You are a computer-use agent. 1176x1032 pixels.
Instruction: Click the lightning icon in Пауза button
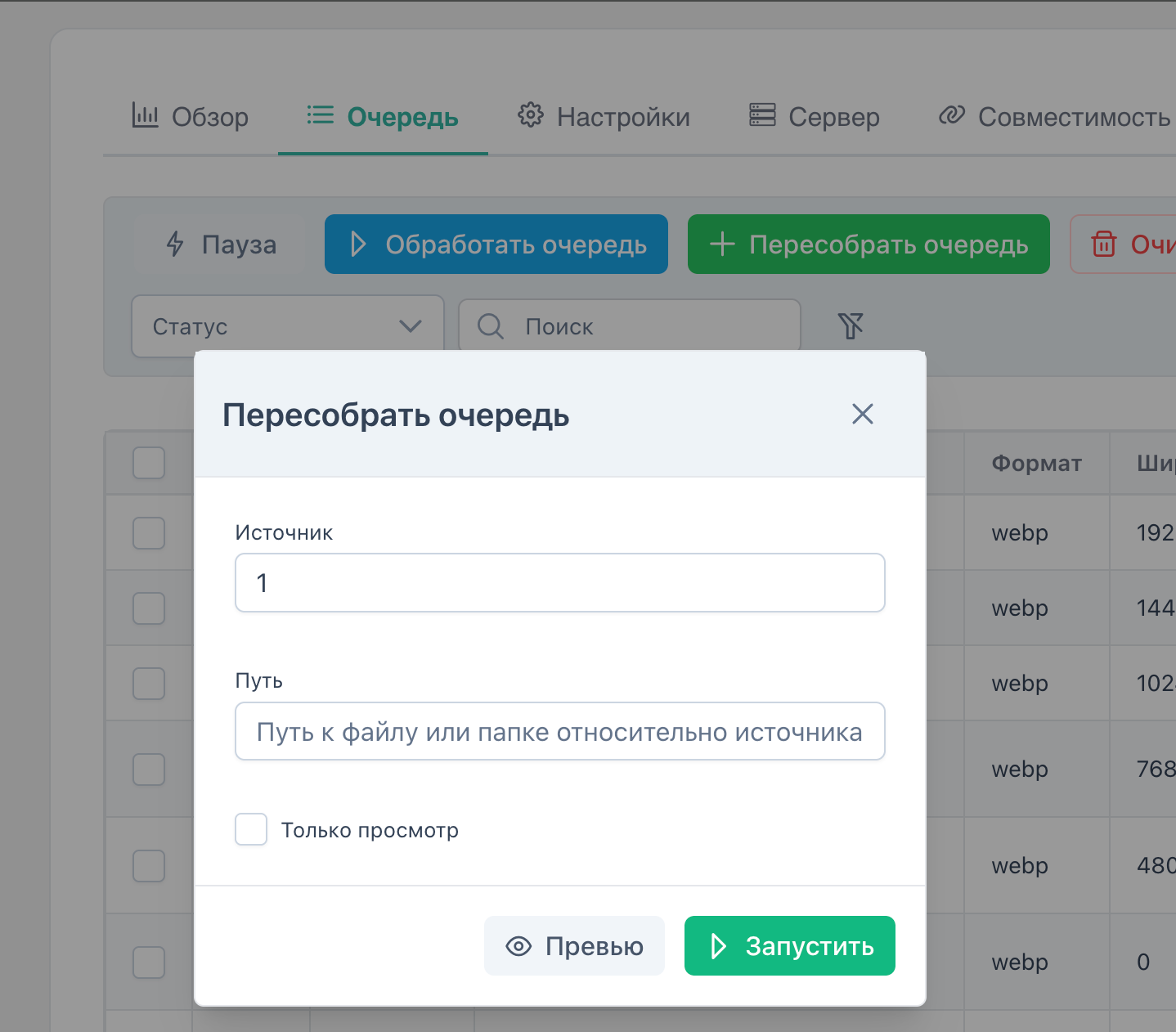(x=175, y=244)
